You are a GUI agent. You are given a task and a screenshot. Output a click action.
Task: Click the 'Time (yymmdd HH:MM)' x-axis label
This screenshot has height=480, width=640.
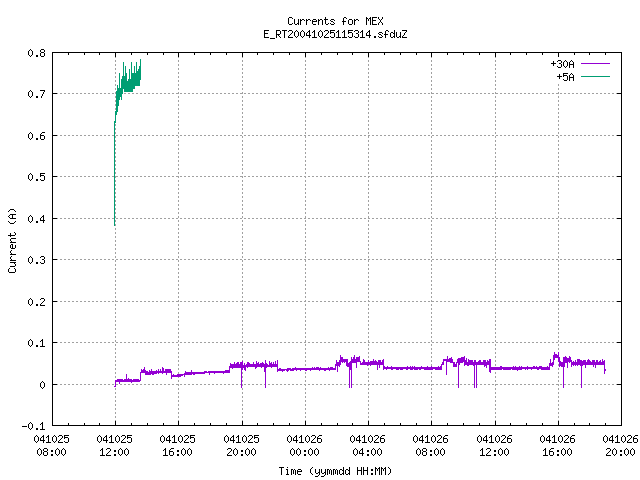pyautogui.click(x=335, y=471)
